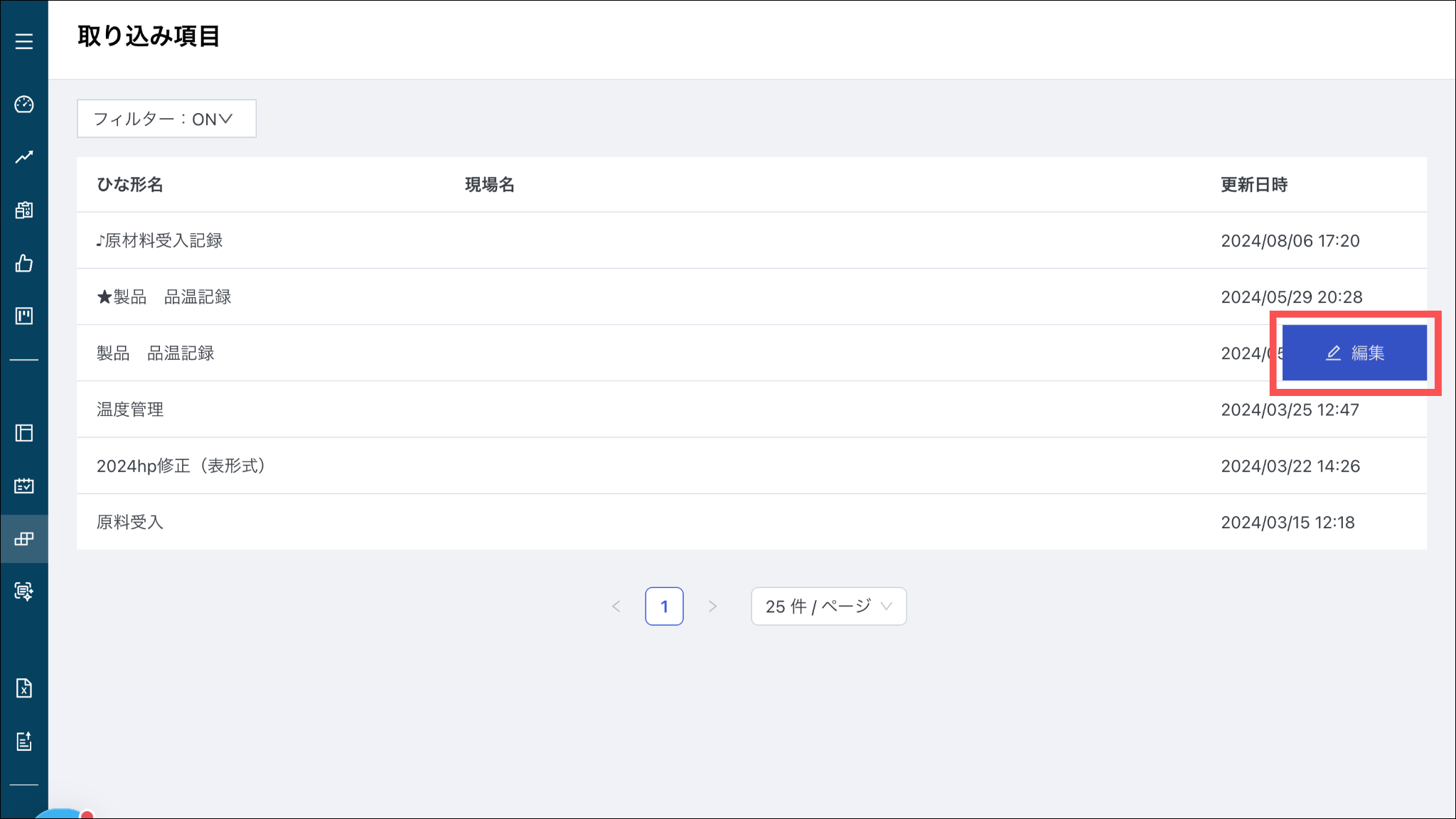Image resolution: width=1456 pixels, height=819 pixels.
Task: Open the document upload sidebar icon
Action: click(x=24, y=742)
